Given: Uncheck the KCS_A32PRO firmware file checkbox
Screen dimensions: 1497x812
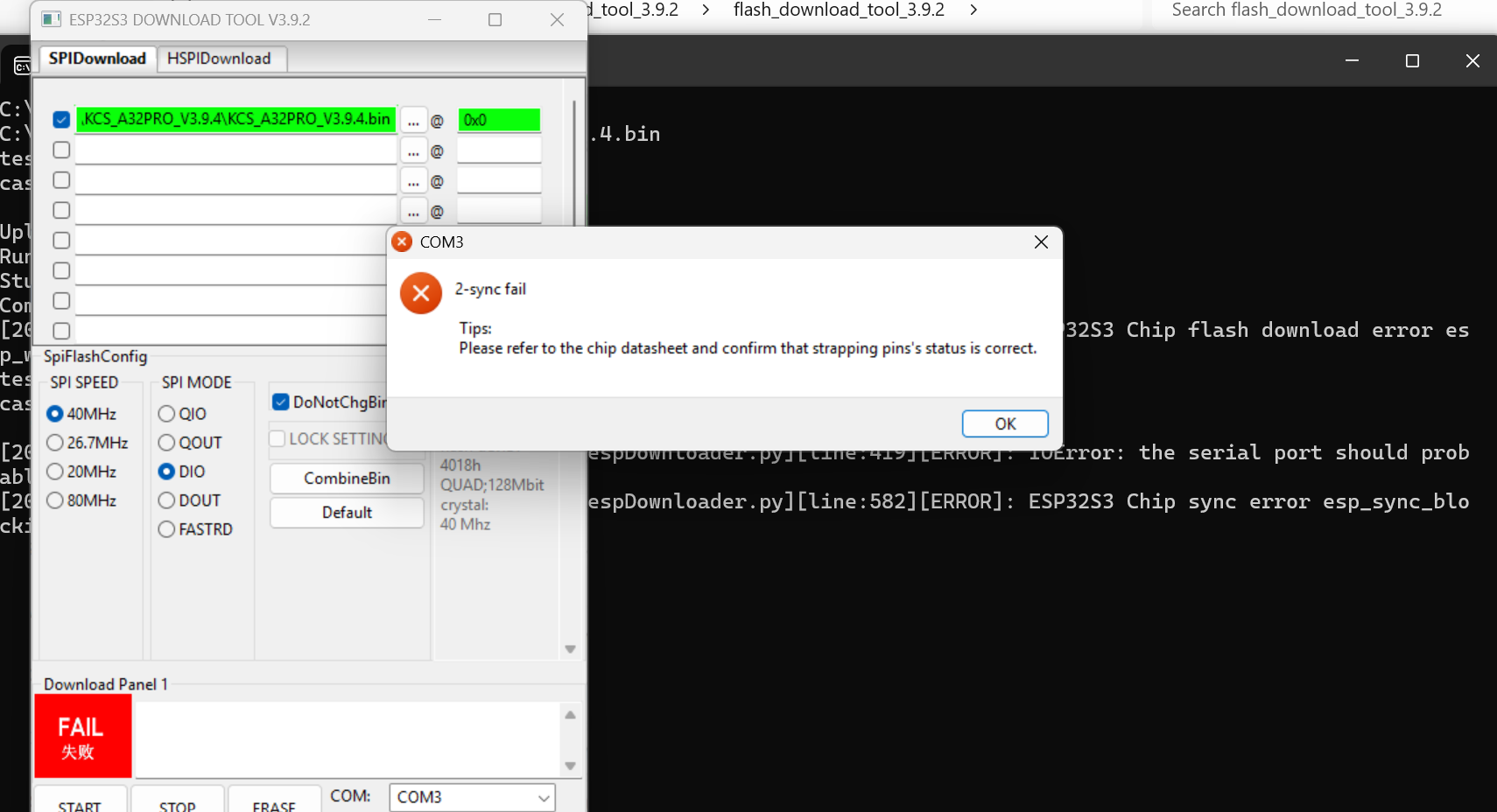Looking at the screenshot, I should [61, 120].
